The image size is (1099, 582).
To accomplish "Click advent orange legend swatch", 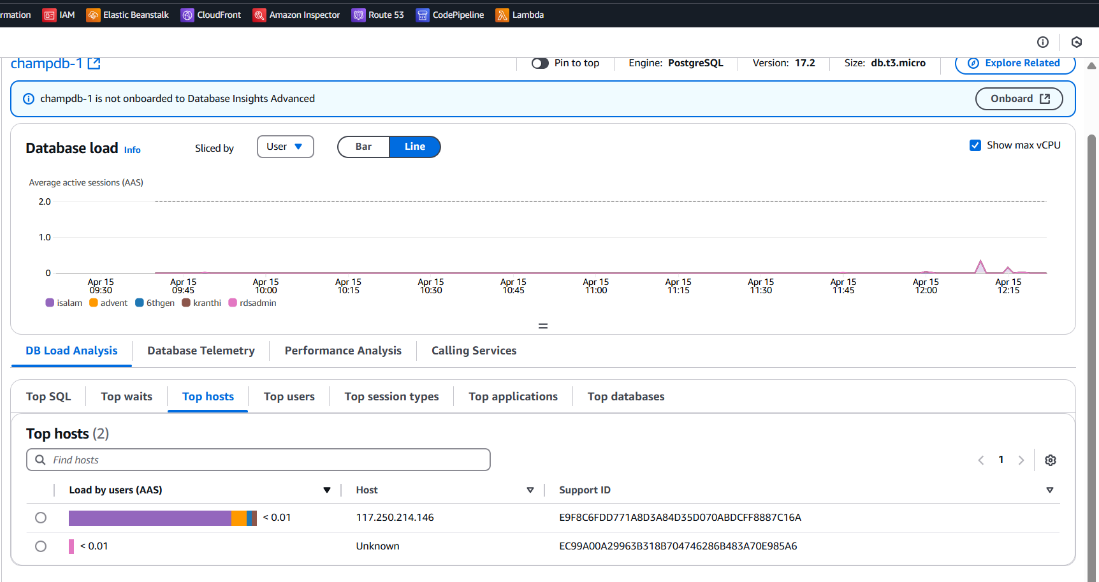I will [x=93, y=303].
